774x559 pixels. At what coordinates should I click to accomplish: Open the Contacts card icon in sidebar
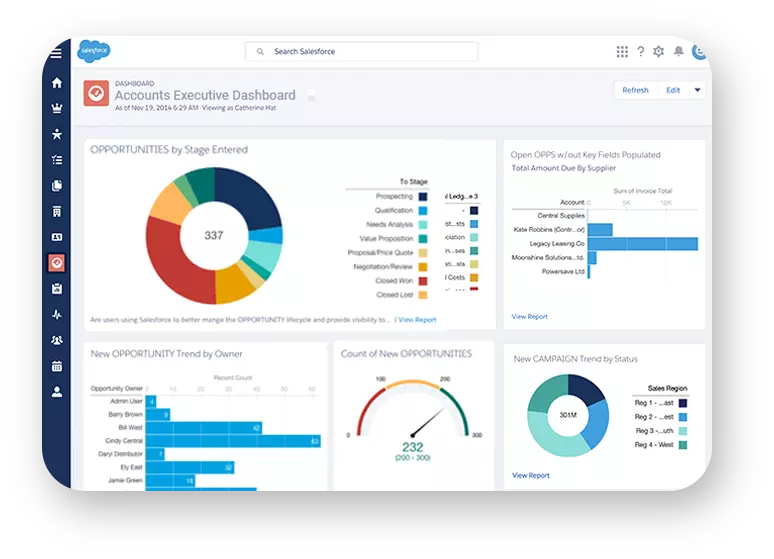[57, 237]
